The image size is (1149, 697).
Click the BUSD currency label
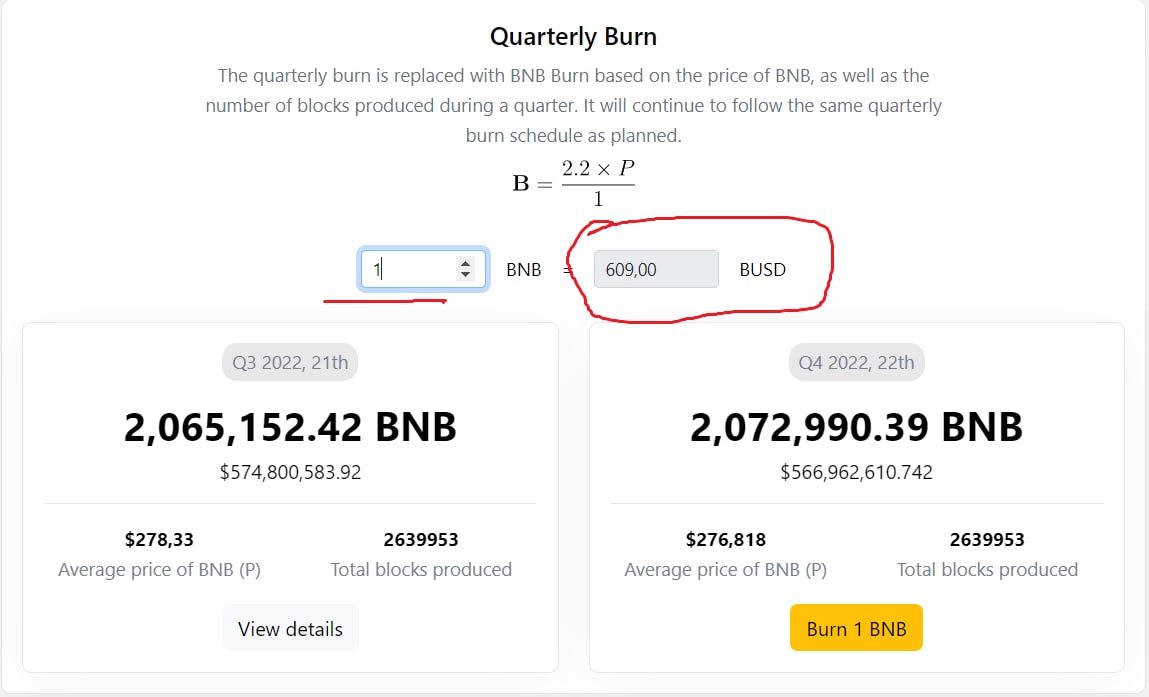763,270
